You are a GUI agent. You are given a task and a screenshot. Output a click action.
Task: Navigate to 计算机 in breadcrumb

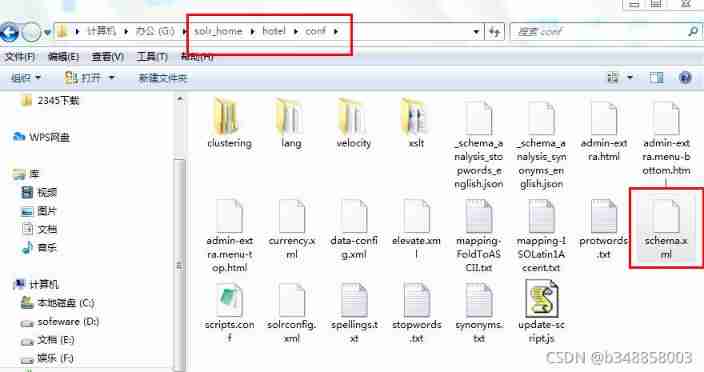click(x=101, y=31)
